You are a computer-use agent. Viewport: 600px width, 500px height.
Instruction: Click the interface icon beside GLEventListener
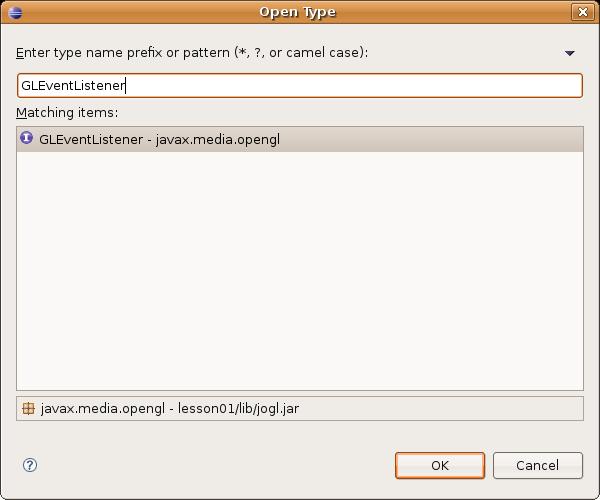26,138
